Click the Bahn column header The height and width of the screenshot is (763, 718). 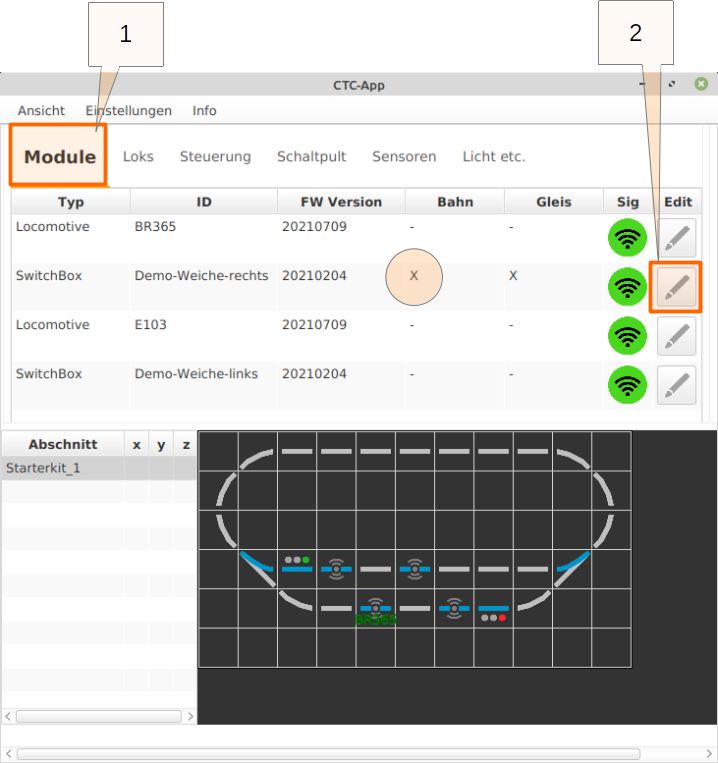455,201
